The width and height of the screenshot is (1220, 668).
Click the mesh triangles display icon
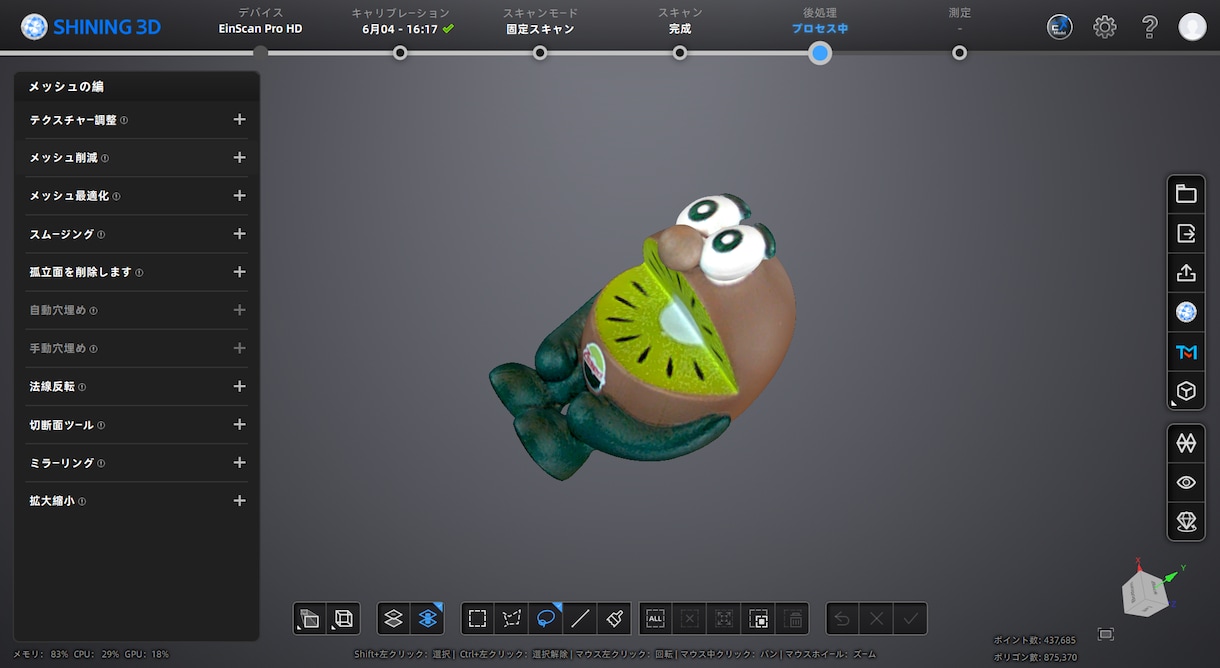1186,442
